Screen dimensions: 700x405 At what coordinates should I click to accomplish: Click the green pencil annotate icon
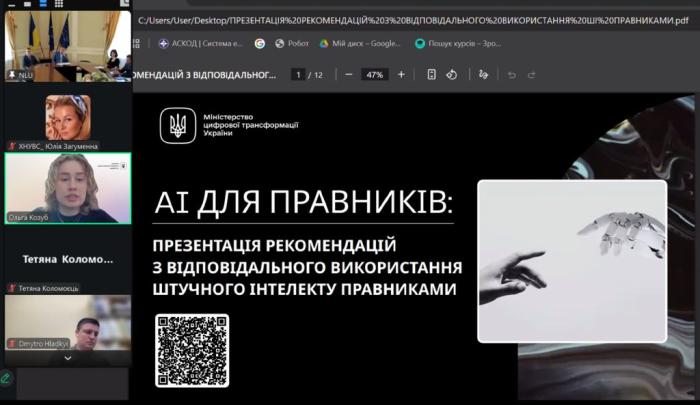tap(6, 378)
